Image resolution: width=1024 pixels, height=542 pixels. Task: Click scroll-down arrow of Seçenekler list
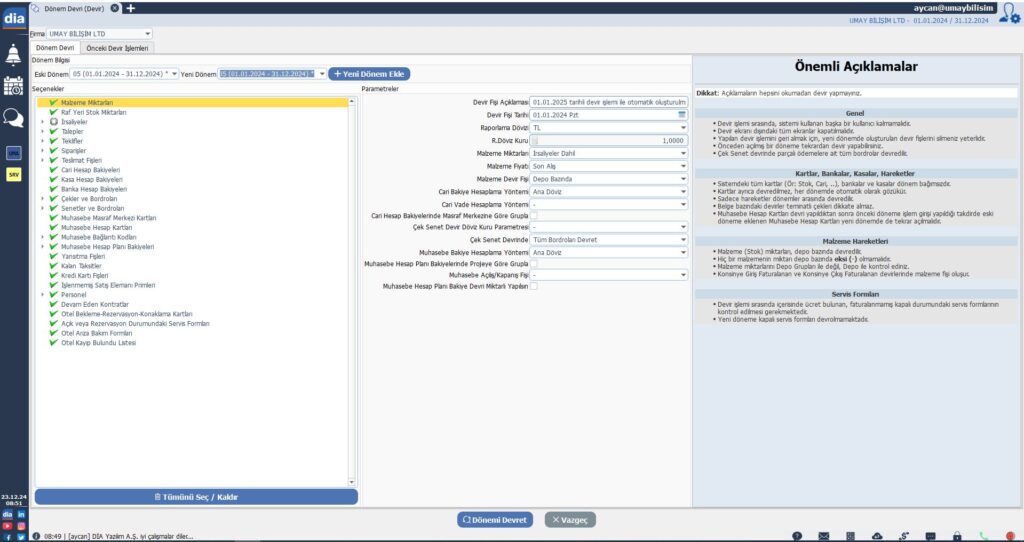point(352,482)
